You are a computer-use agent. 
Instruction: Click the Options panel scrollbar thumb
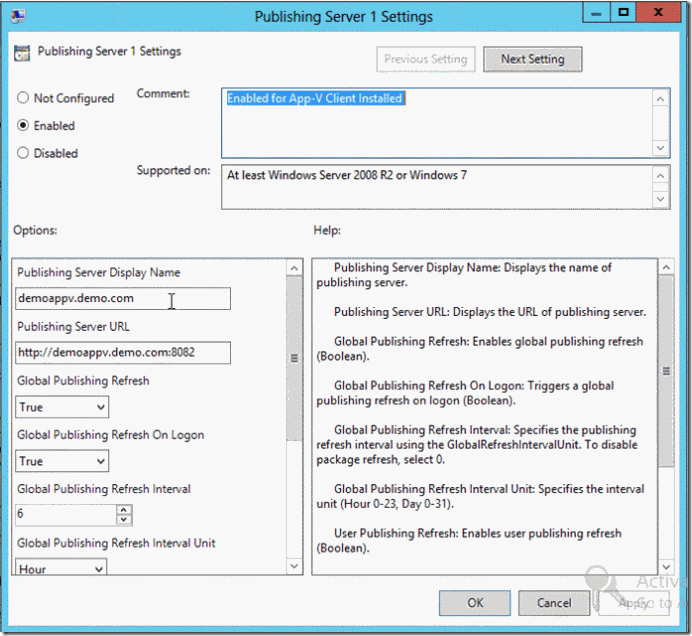(294, 358)
